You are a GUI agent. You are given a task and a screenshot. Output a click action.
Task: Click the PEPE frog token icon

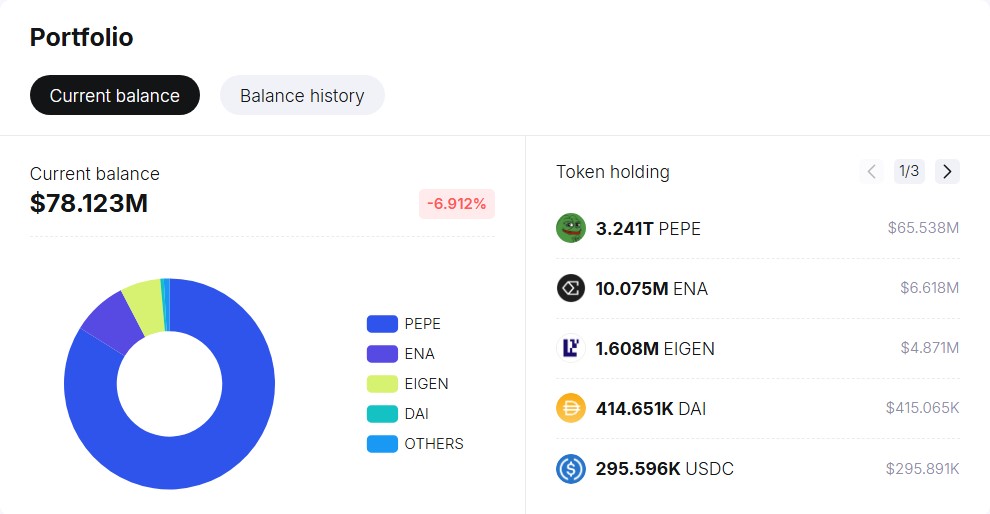pos(570,228)
